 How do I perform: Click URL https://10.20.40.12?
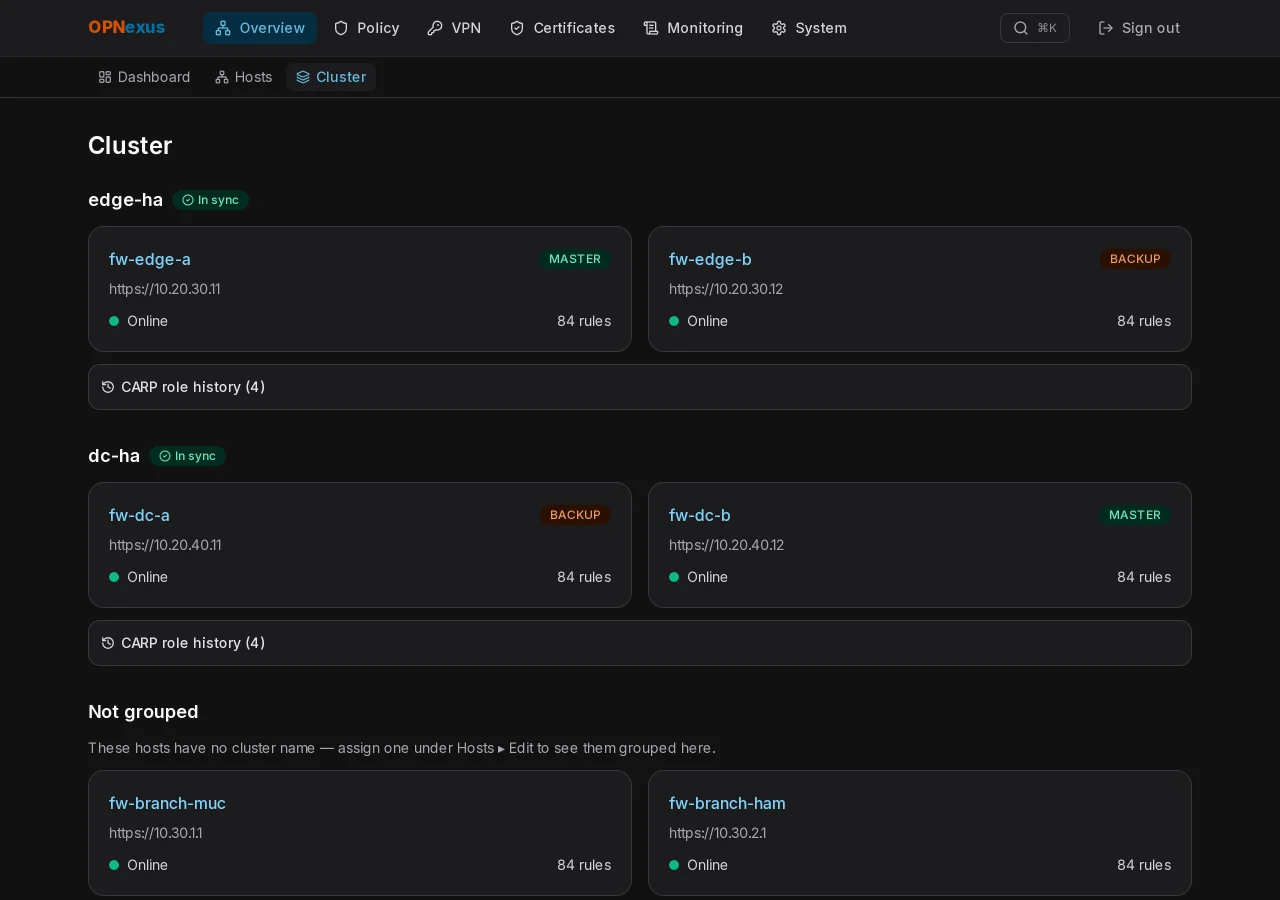[x=726, y=545]
